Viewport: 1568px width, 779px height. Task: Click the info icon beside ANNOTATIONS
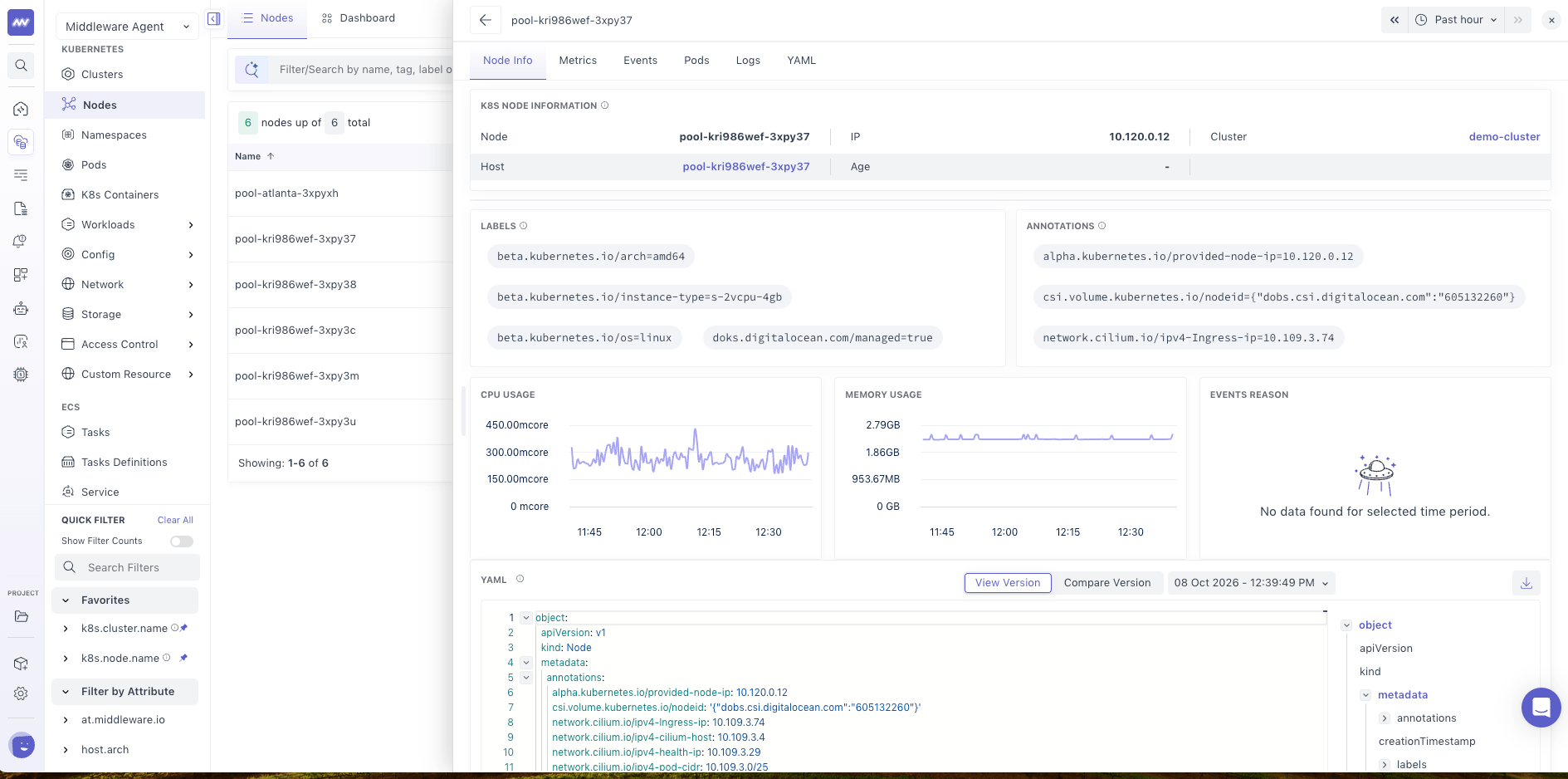[1102, 226]
